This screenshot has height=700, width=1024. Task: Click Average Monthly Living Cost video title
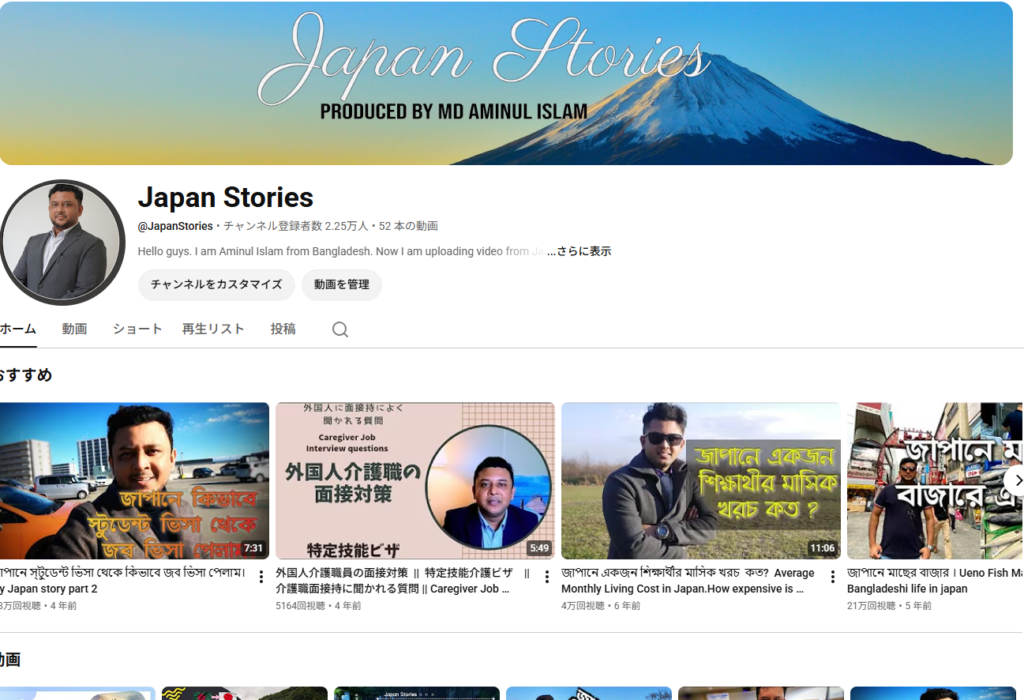(688, 581)
